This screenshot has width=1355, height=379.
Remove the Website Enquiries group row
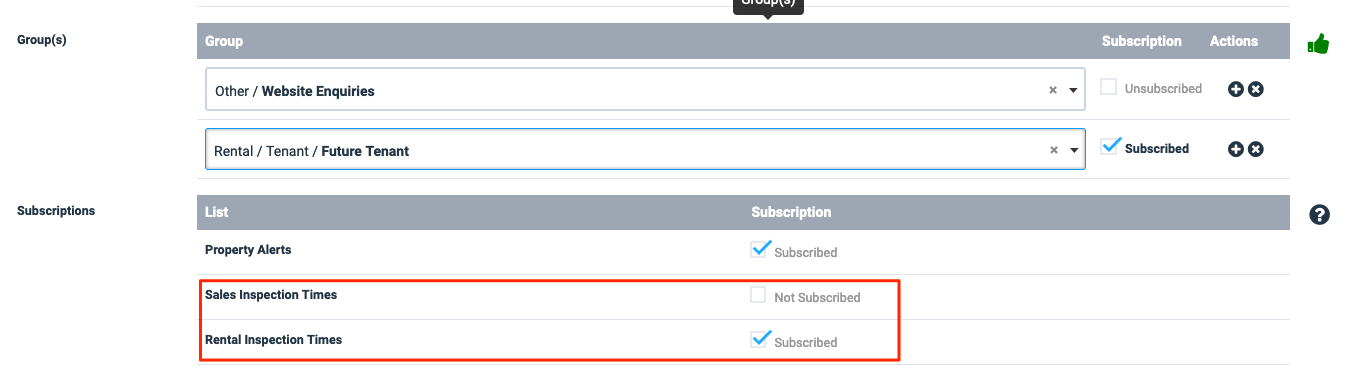tap(1256, 89)
